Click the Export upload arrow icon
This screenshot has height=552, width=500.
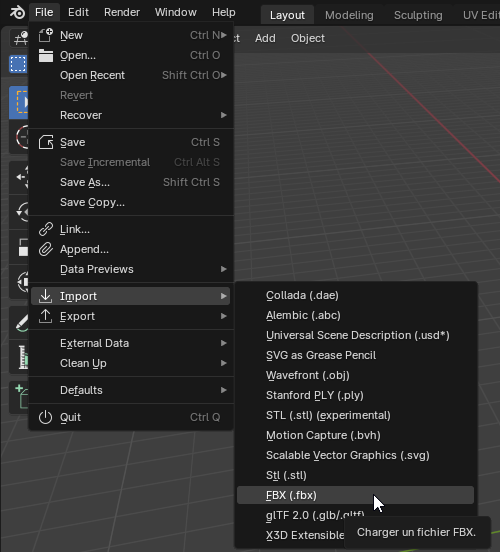(45, 316)
